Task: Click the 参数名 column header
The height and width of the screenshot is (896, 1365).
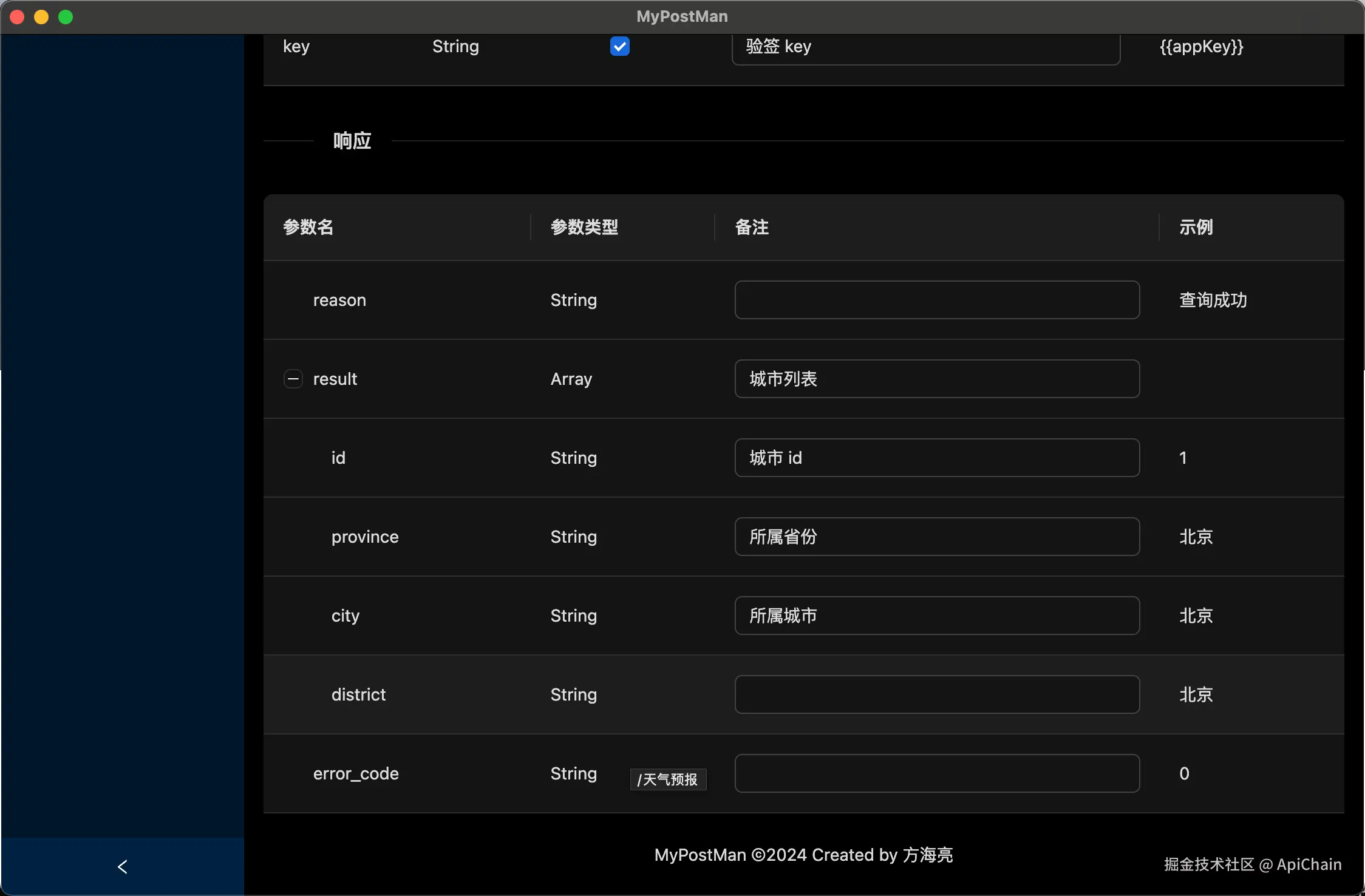Action: 308,227
